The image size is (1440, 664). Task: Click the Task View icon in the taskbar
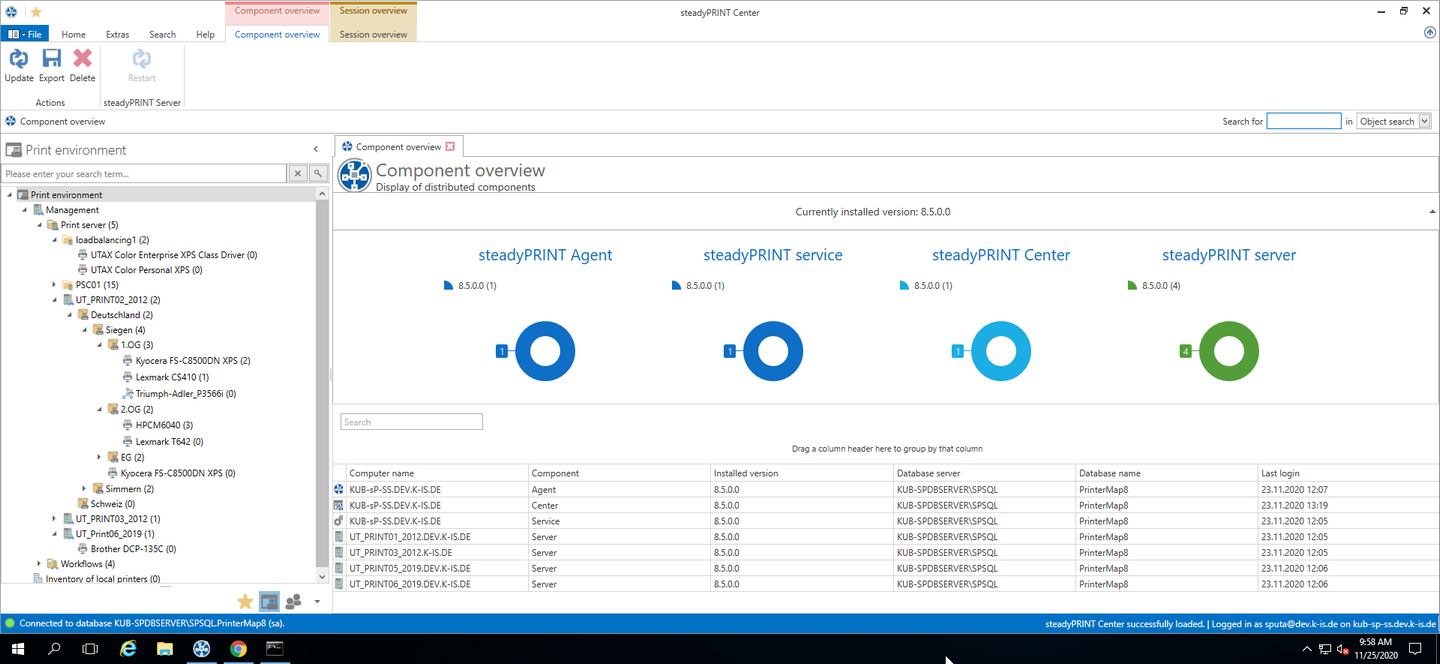[90, 649]
